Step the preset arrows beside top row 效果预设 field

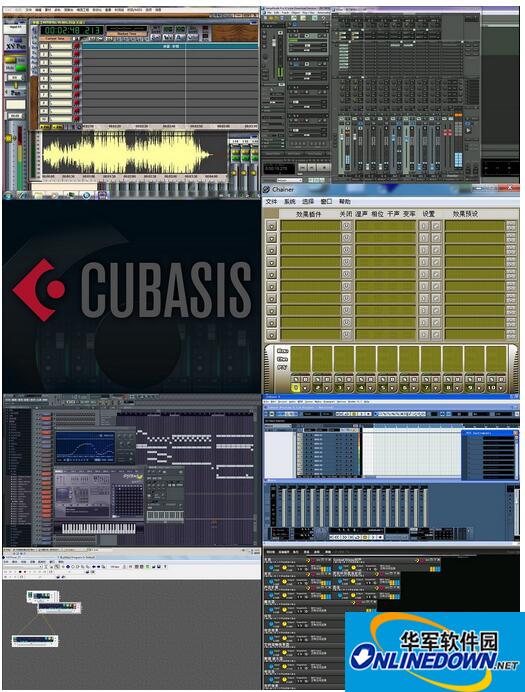[511, 226]
